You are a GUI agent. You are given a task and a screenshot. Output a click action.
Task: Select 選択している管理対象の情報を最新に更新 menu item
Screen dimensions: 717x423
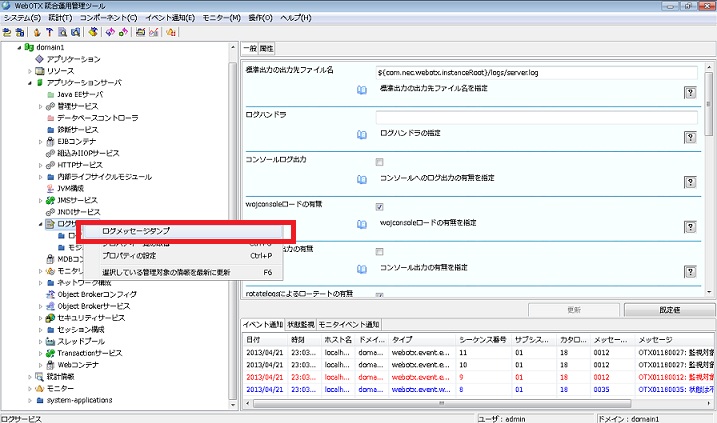(x=183, y=272)
